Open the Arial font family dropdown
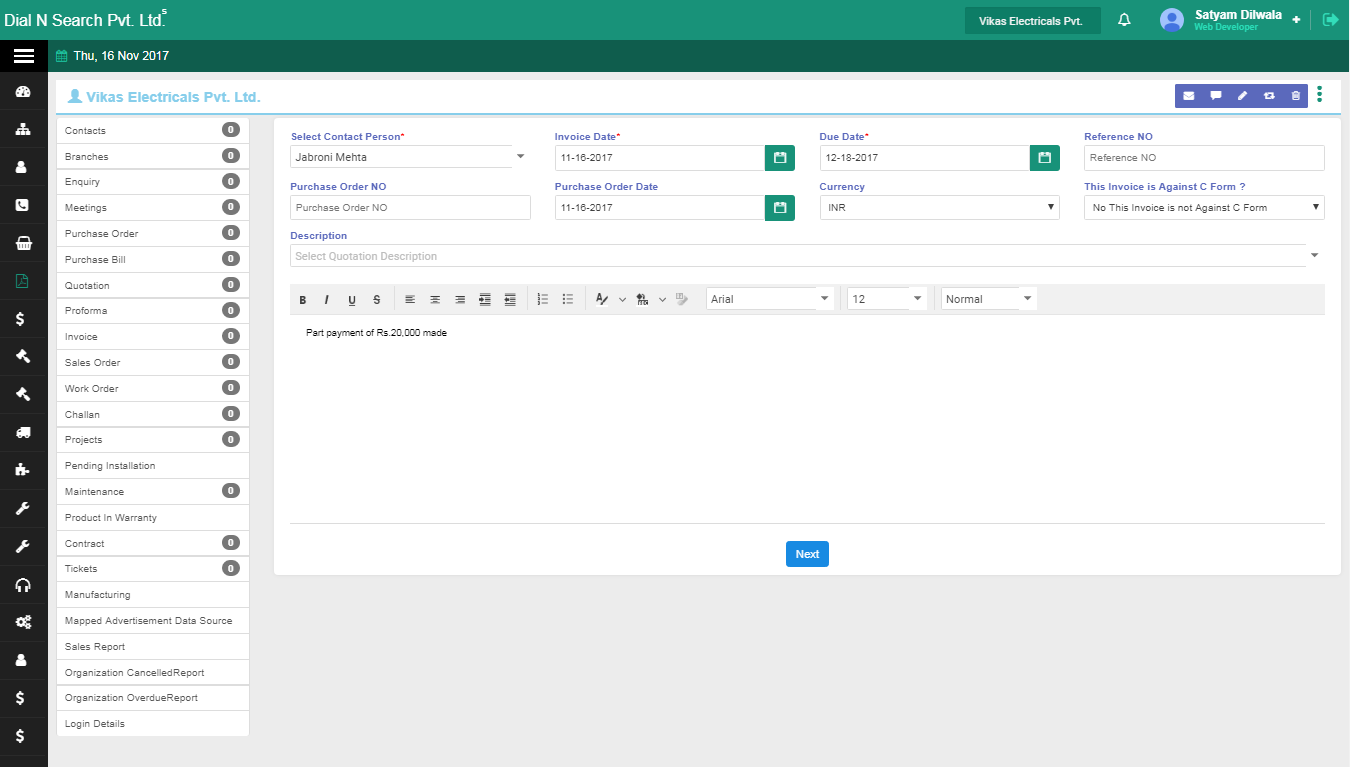1350x767 pixels. click(x=770, y=299)
